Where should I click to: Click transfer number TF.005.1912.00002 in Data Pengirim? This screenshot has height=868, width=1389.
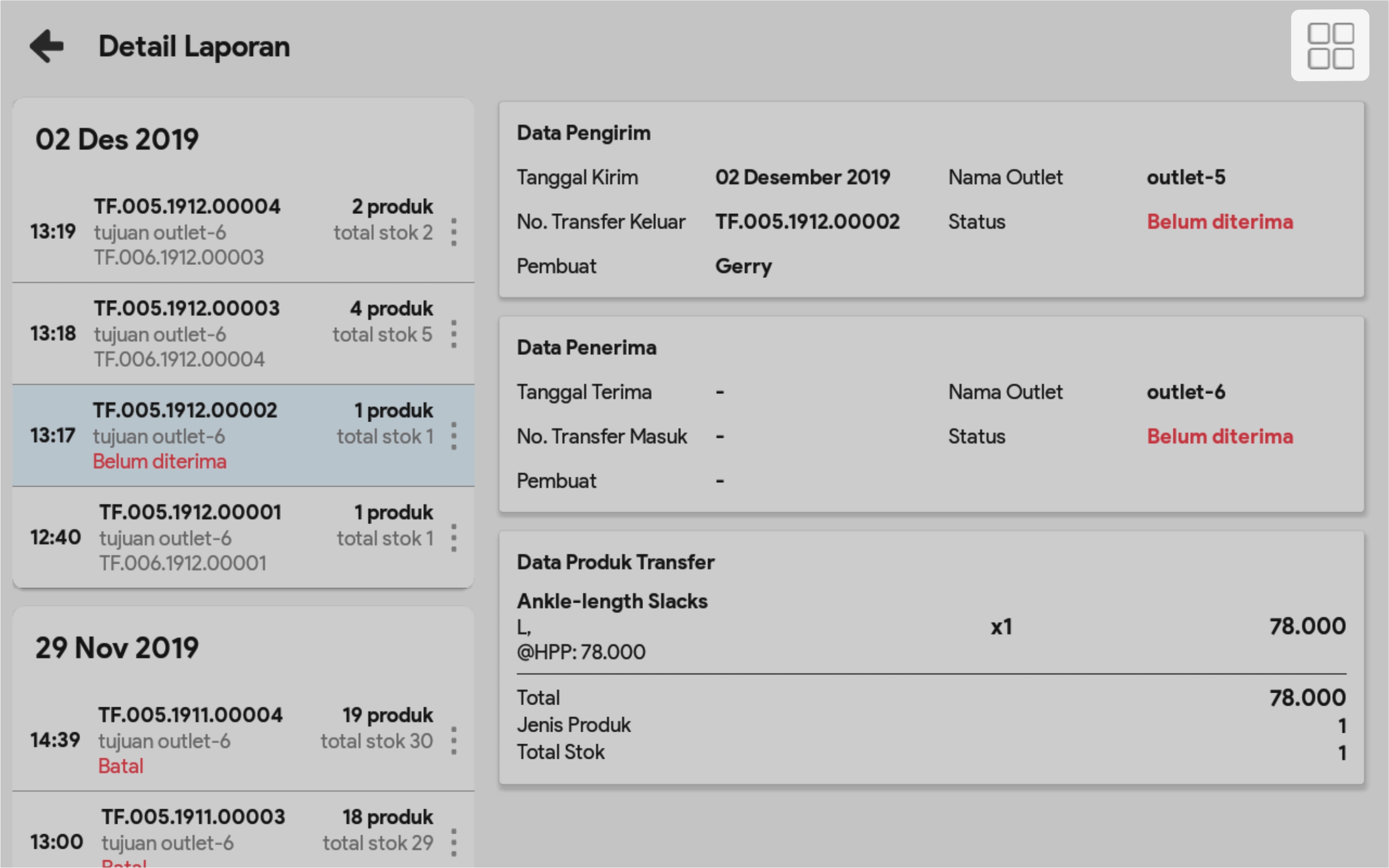(807, 222)
